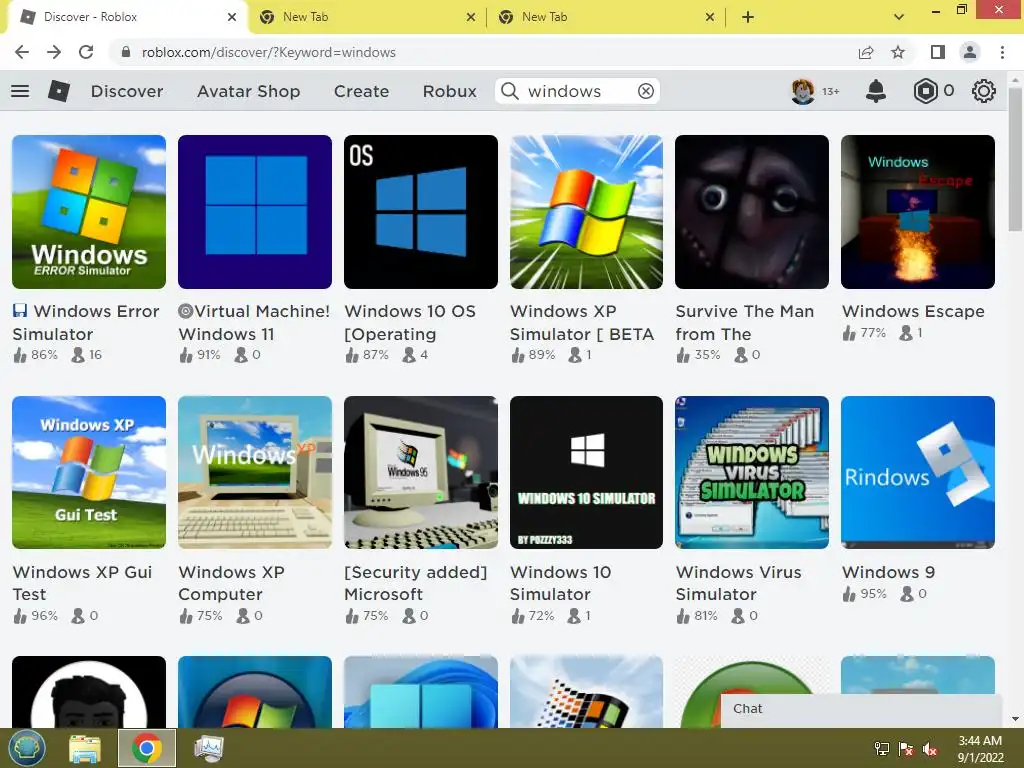Click the page vertical scrollbar thumb
This screenshot has width=1024, height=768.
tap(1015, 160)
